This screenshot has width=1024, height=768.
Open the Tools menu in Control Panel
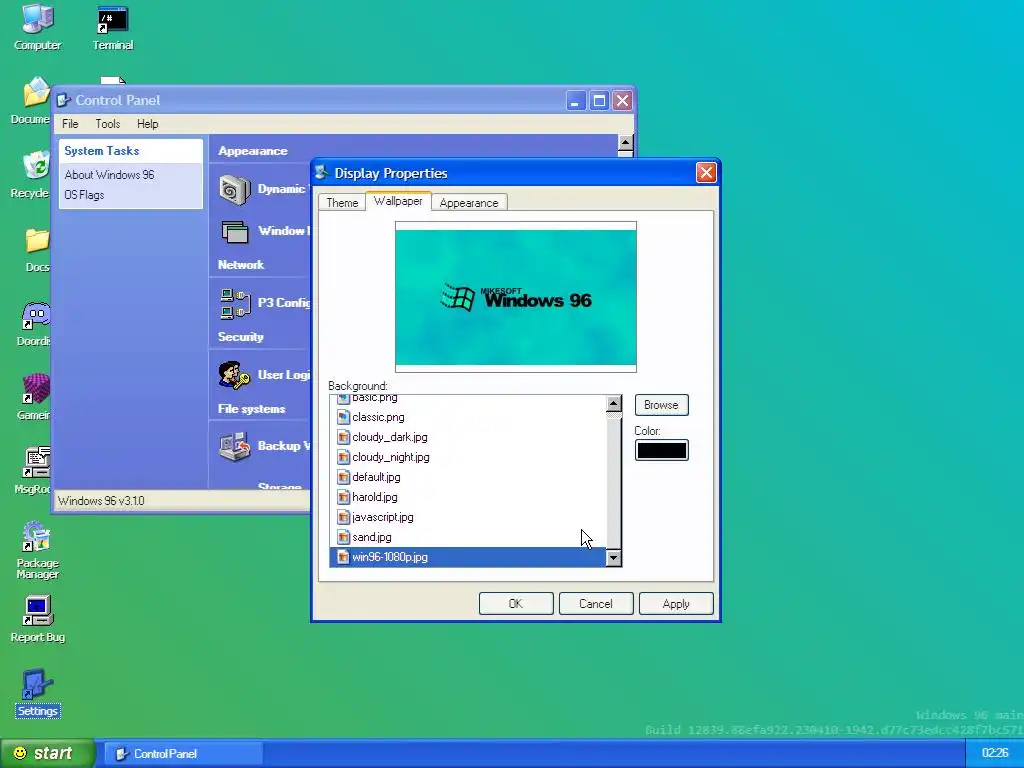point(108,123)
